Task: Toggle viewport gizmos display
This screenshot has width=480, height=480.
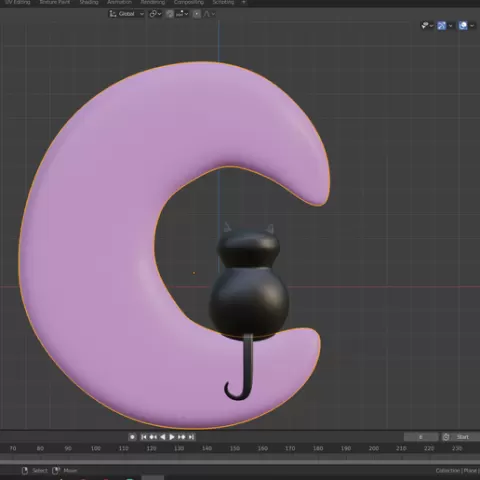Action: coord(442,26)
